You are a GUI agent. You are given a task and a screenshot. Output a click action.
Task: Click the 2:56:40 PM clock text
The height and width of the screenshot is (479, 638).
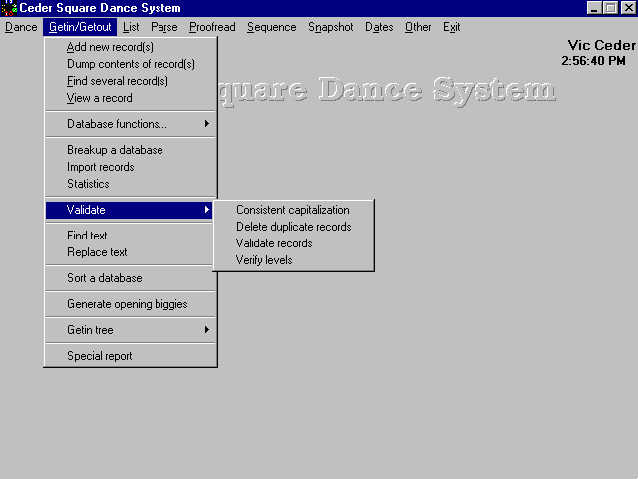coord(593,61)
